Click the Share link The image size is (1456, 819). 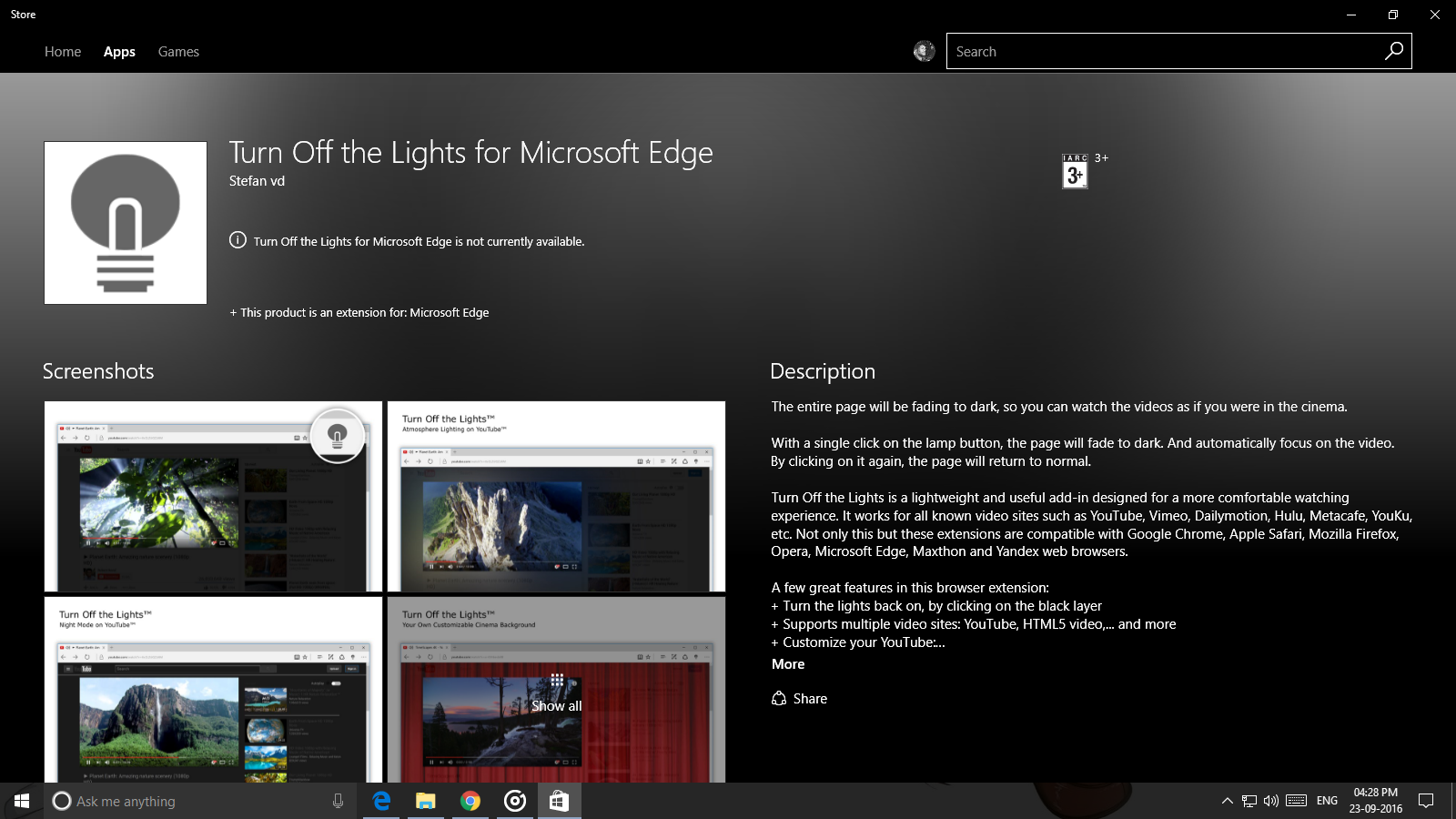(x=810, y=699)
